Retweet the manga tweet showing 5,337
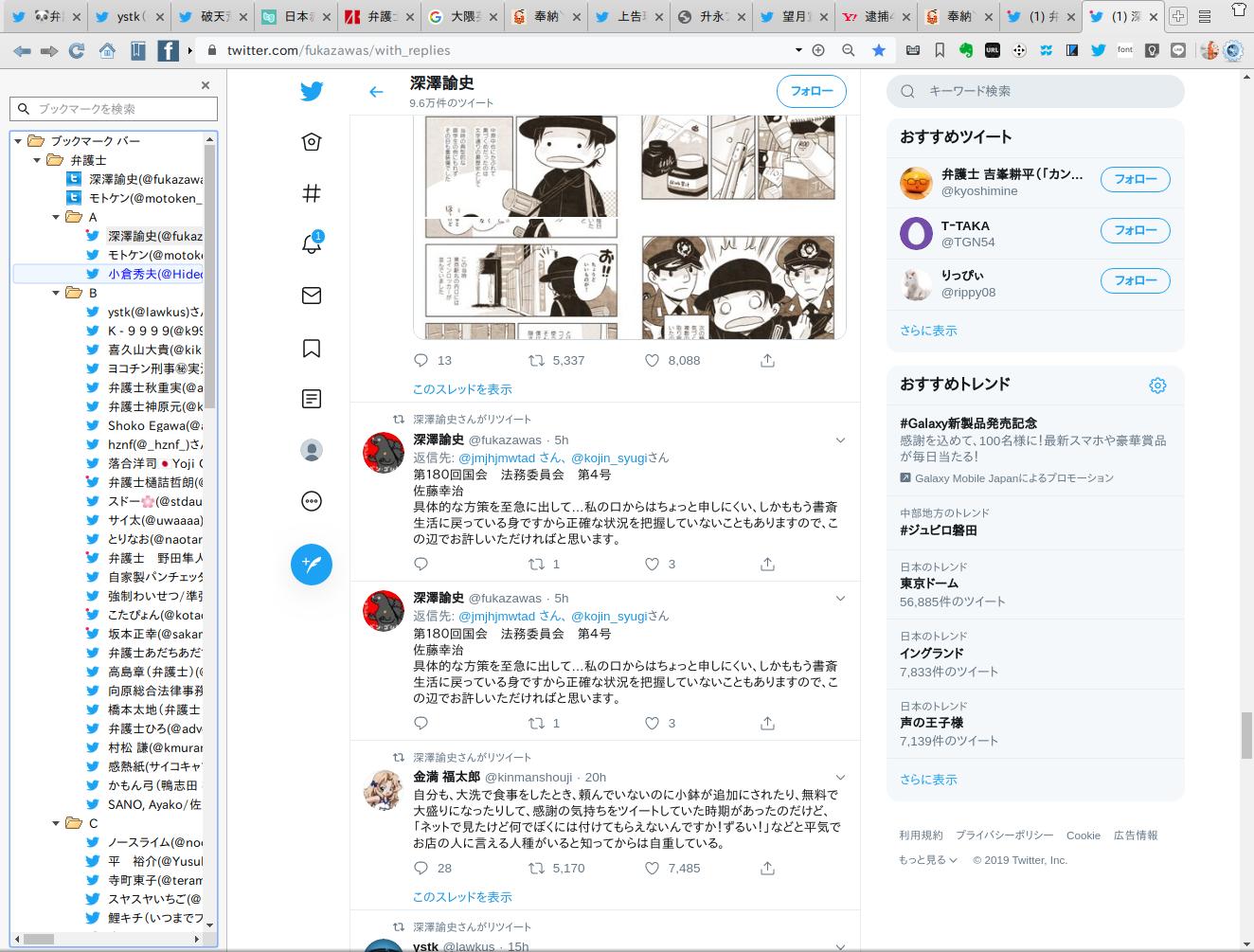 click(x=536, y=360)
